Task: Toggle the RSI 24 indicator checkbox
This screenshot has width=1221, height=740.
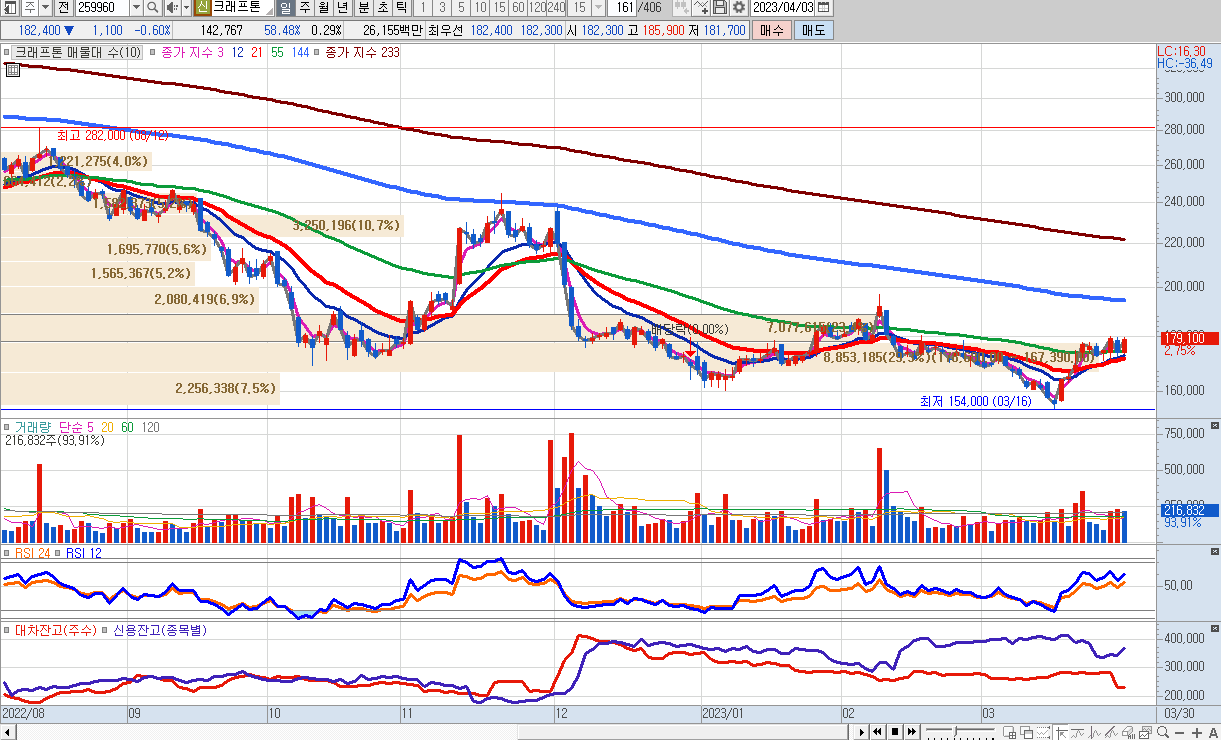Action: 7,553
